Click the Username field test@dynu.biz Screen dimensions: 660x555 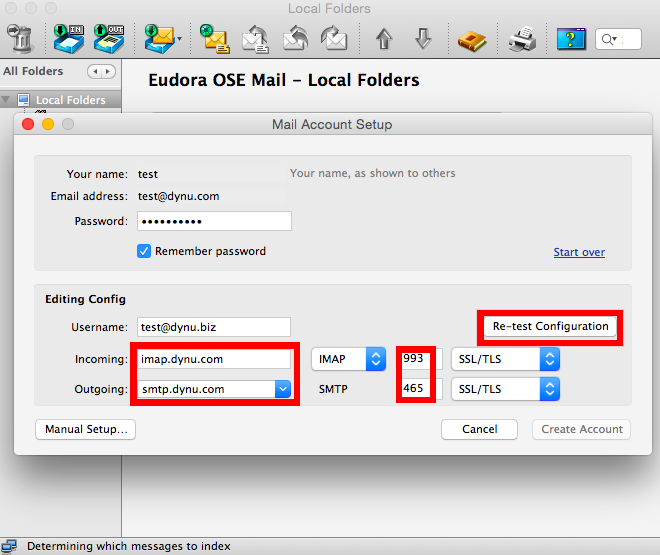[214, 327]
